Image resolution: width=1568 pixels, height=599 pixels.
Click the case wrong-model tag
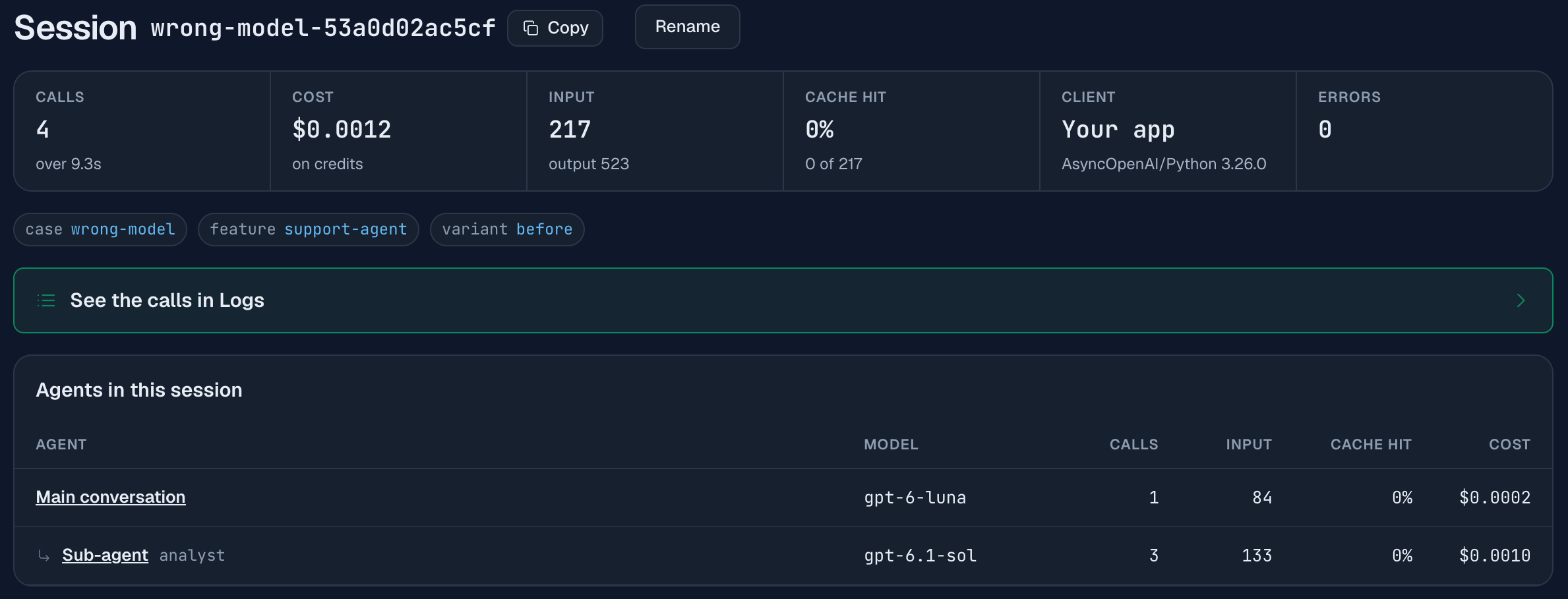[100, 229]
